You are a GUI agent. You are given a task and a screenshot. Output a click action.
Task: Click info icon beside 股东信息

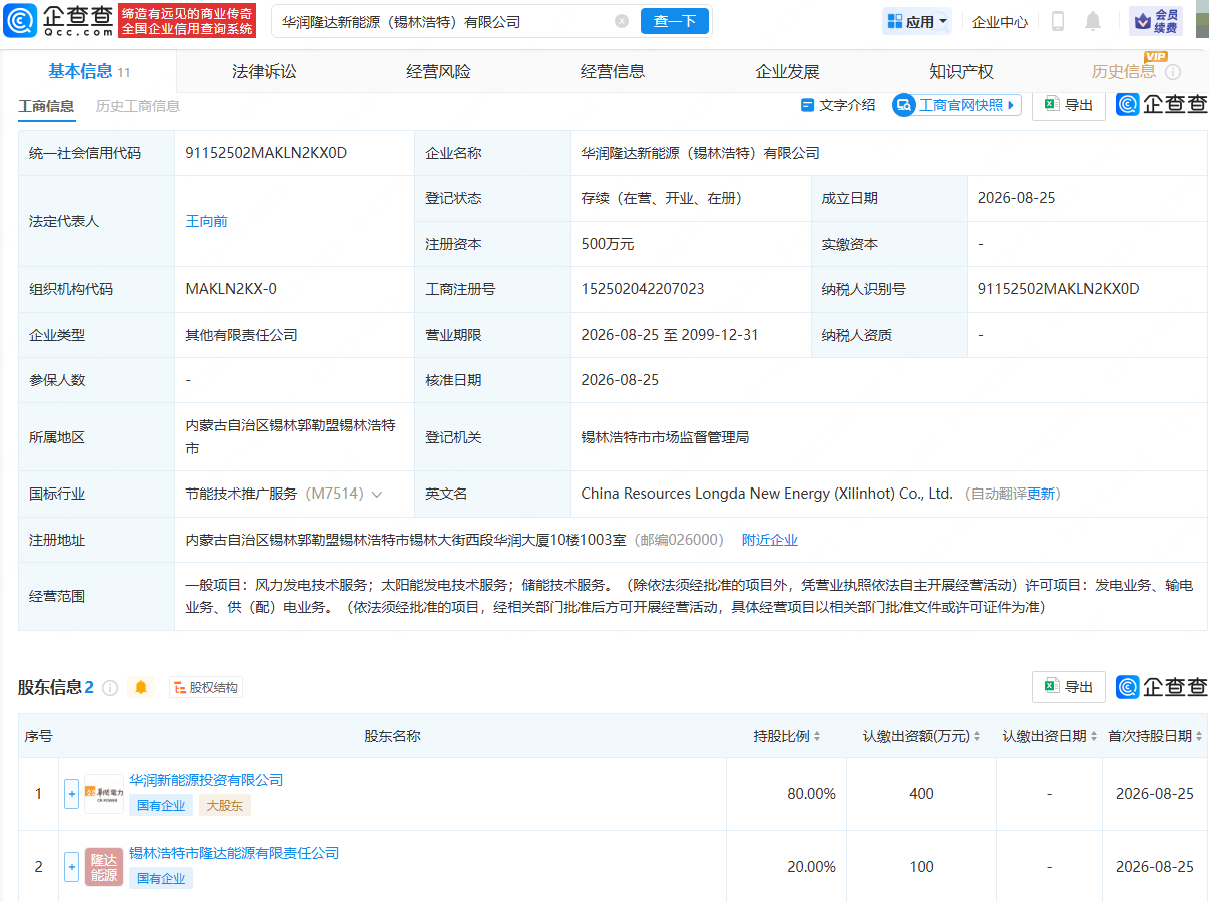click(110, 688)
